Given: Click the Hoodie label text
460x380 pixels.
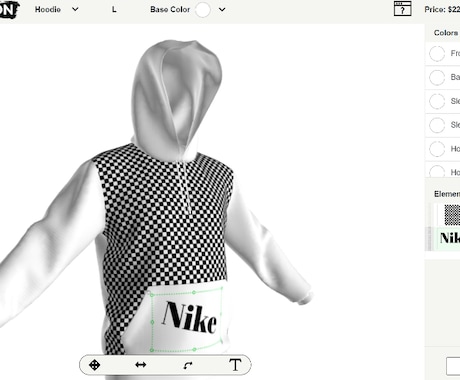Looking at the screenshot, I should tap(48, 9).
